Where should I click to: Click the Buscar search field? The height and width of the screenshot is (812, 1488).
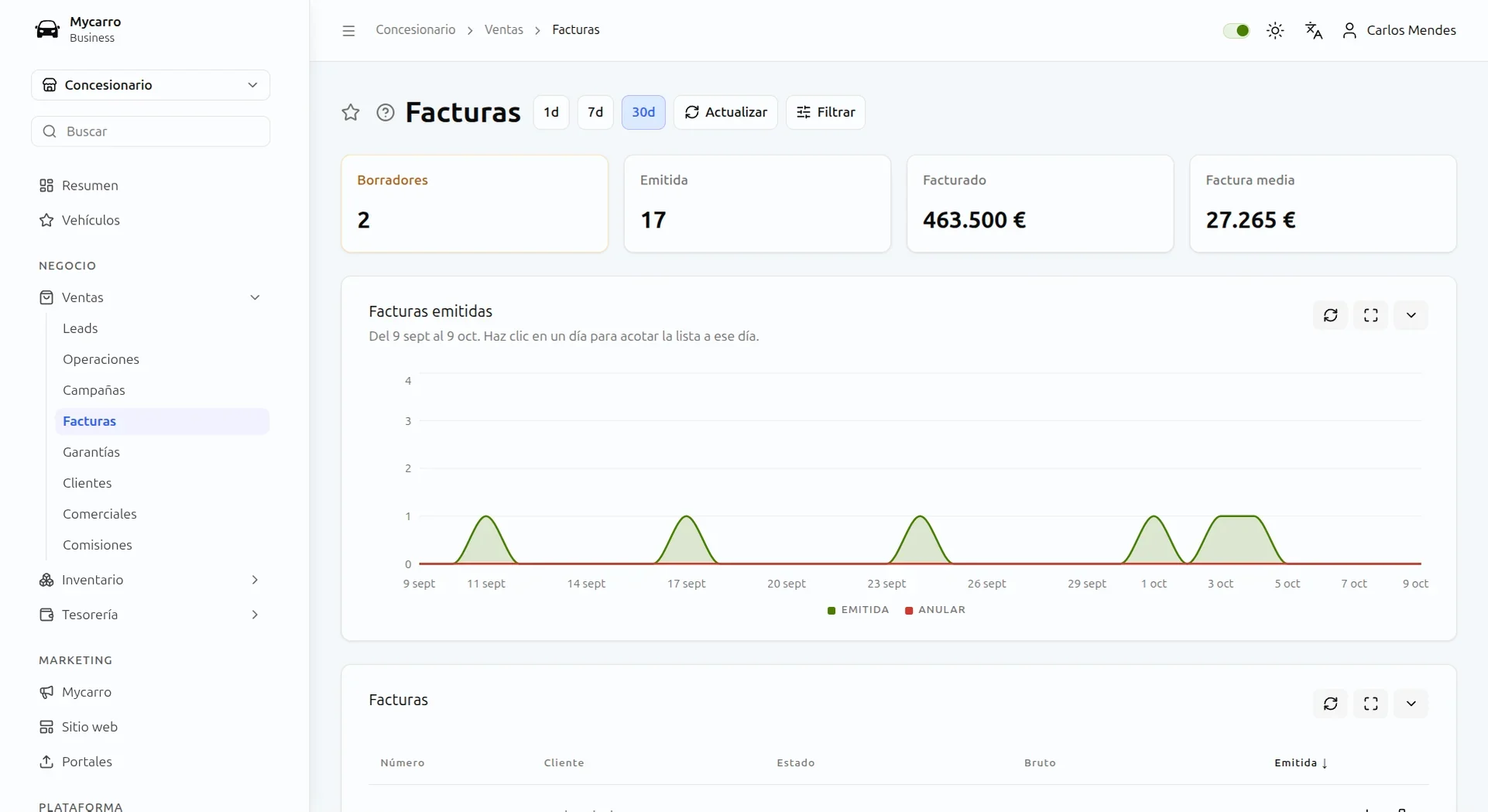pyautogui.click(x=151, y=132)
